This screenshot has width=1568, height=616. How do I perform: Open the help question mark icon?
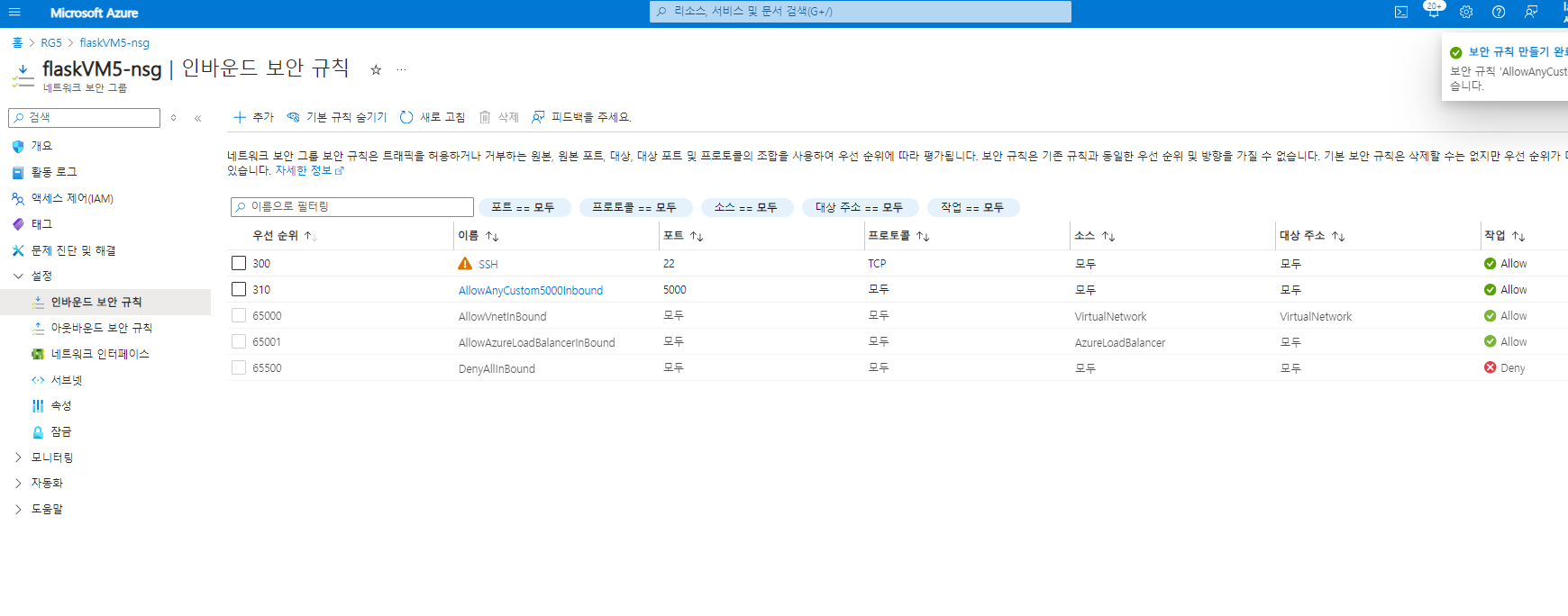(1499, 13)
